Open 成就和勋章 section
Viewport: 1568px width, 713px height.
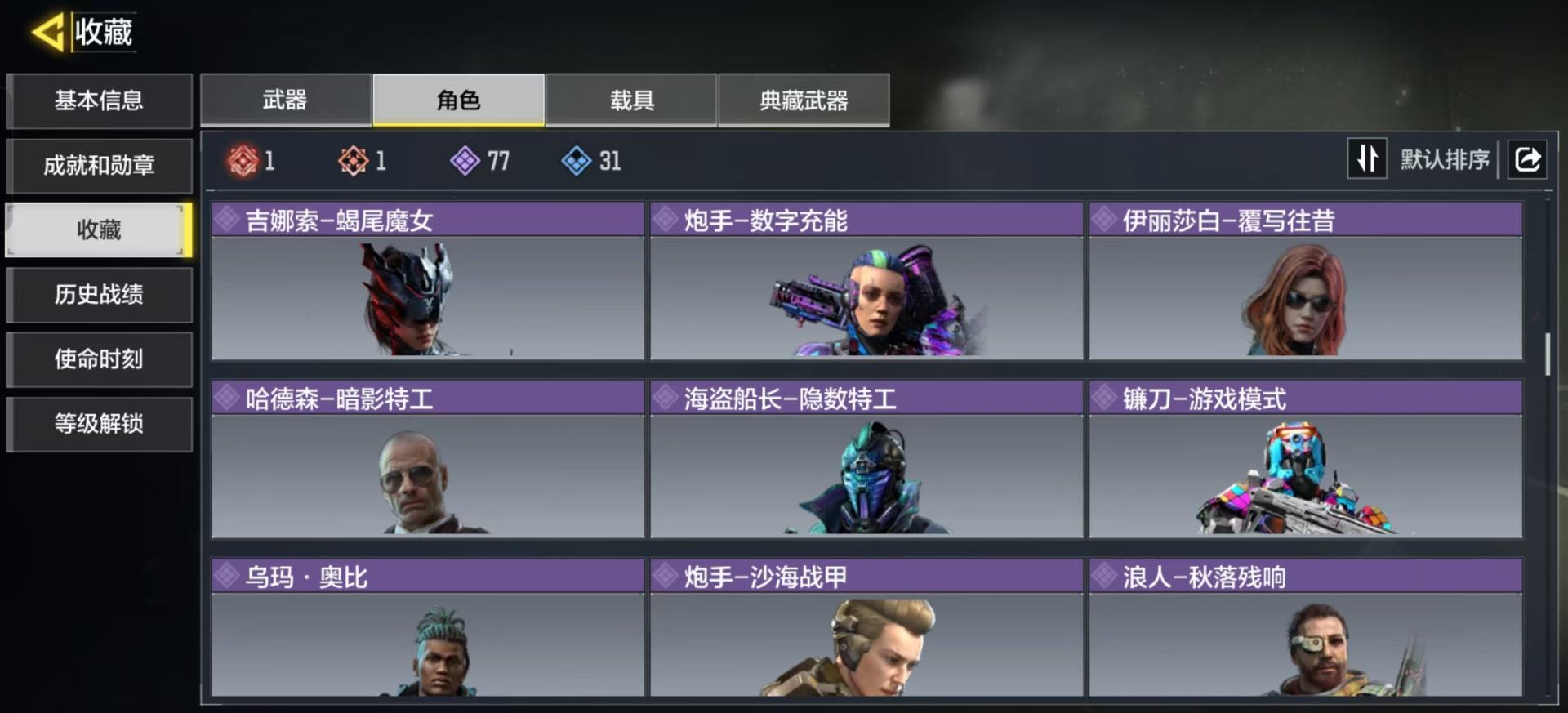pos(99,165)
